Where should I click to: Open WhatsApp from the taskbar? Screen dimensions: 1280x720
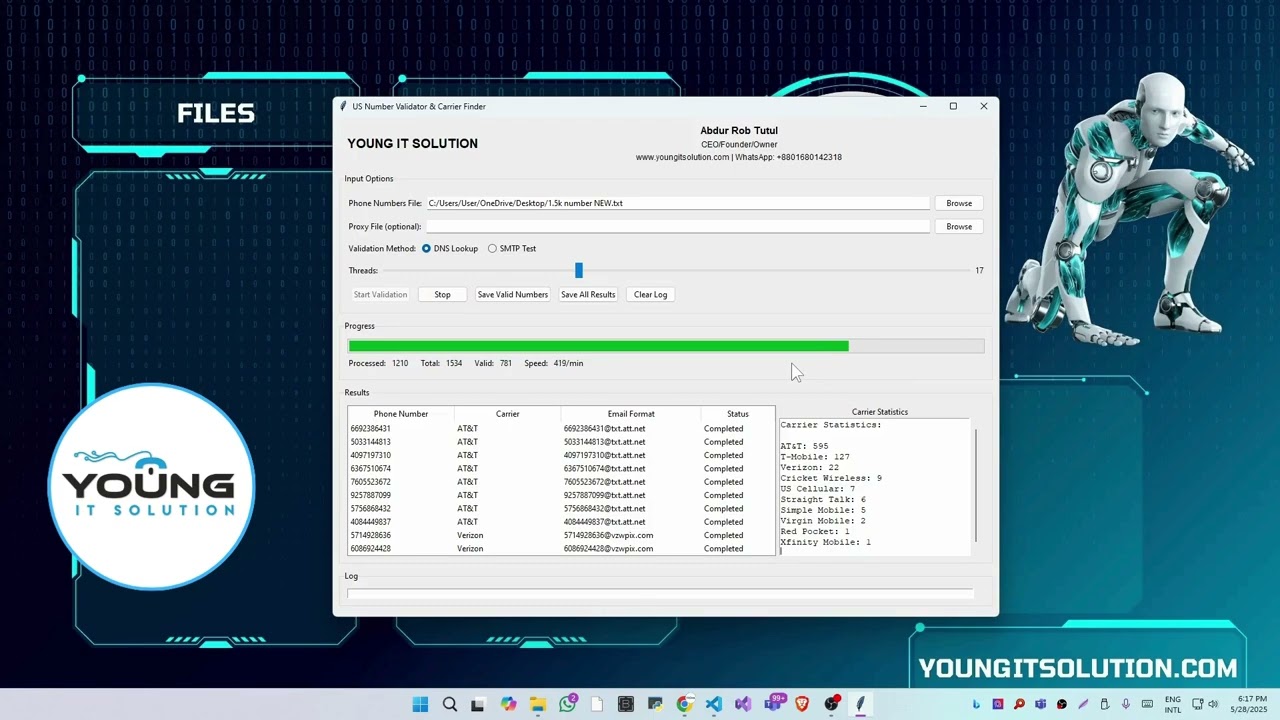pos(567,704)
